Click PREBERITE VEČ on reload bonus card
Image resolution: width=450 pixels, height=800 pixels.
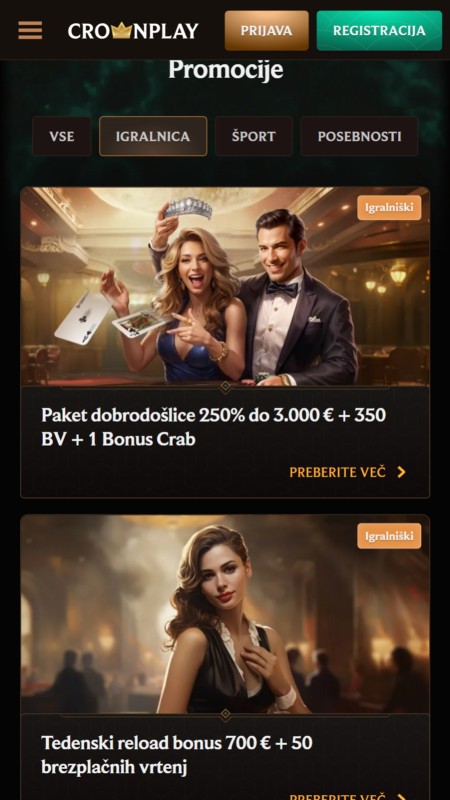point(337,797)
